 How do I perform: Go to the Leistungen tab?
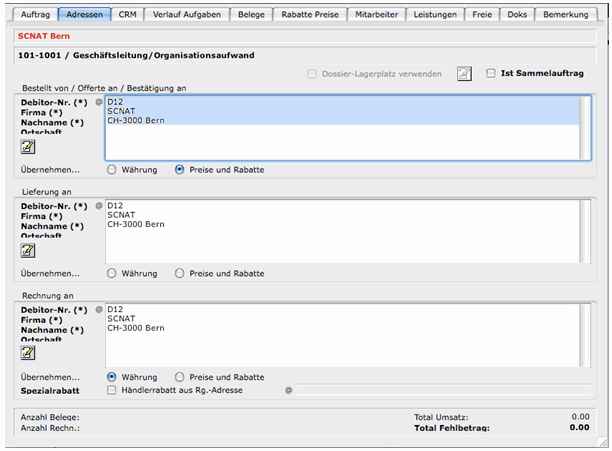(x=435, y=15)
